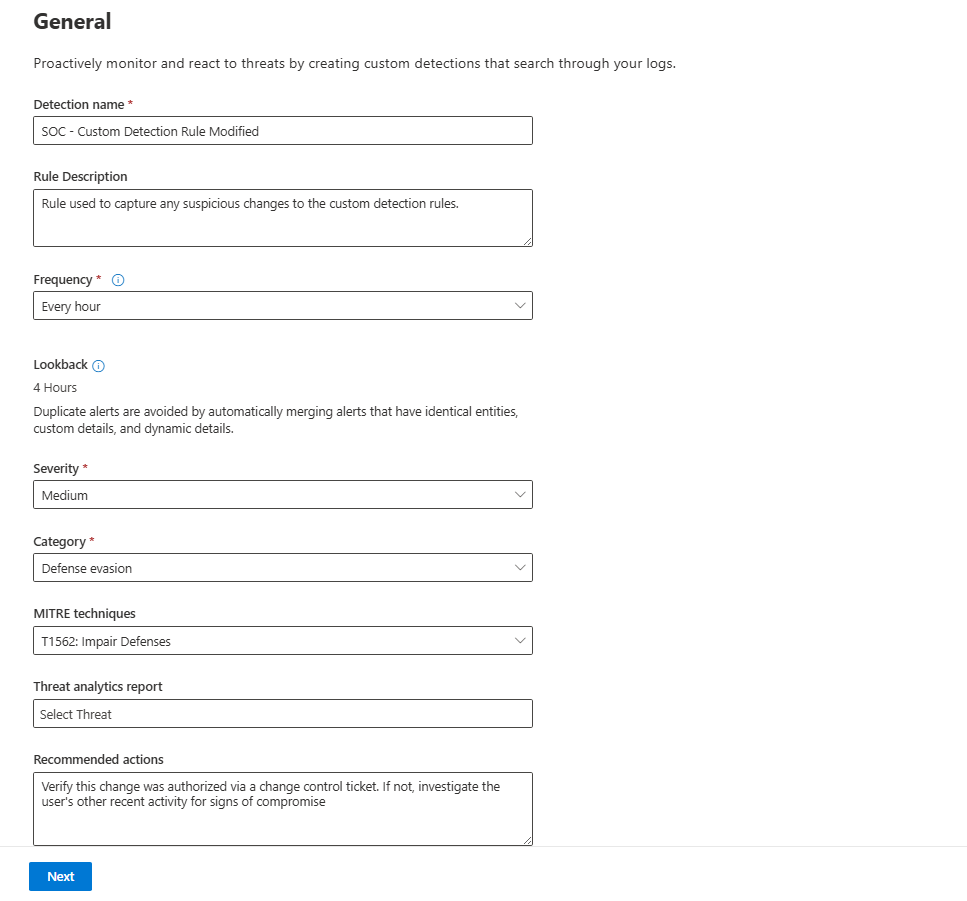The width and height of the screenshot is (967, 901).
Task: Click the '4 Hours' lookback value
Action: click(x=55, y=388)
